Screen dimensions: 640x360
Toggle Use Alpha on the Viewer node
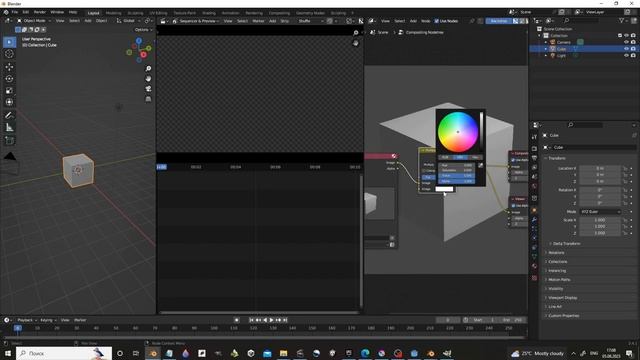(x=513, y=206)
